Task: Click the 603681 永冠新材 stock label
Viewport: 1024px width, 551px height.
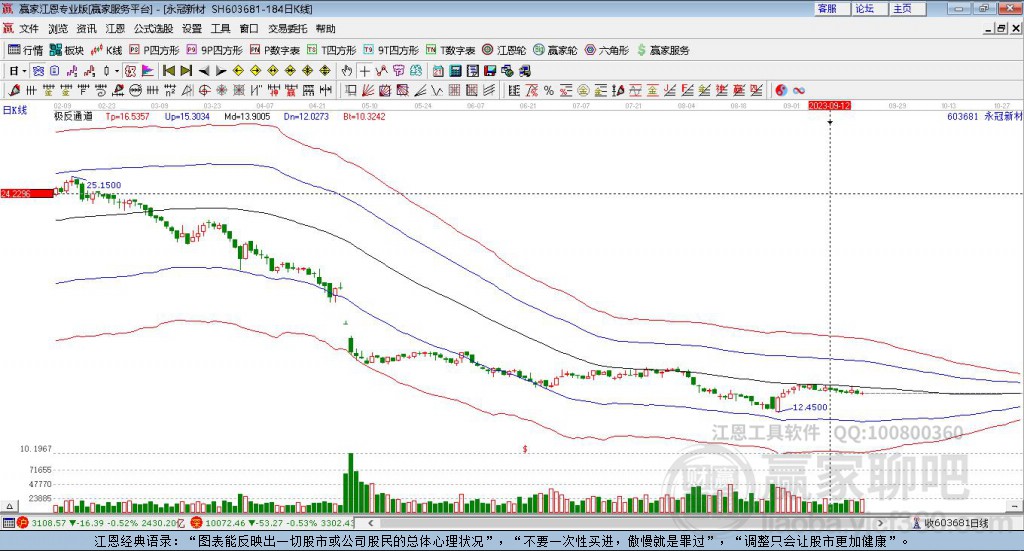Action: point(984,116)
